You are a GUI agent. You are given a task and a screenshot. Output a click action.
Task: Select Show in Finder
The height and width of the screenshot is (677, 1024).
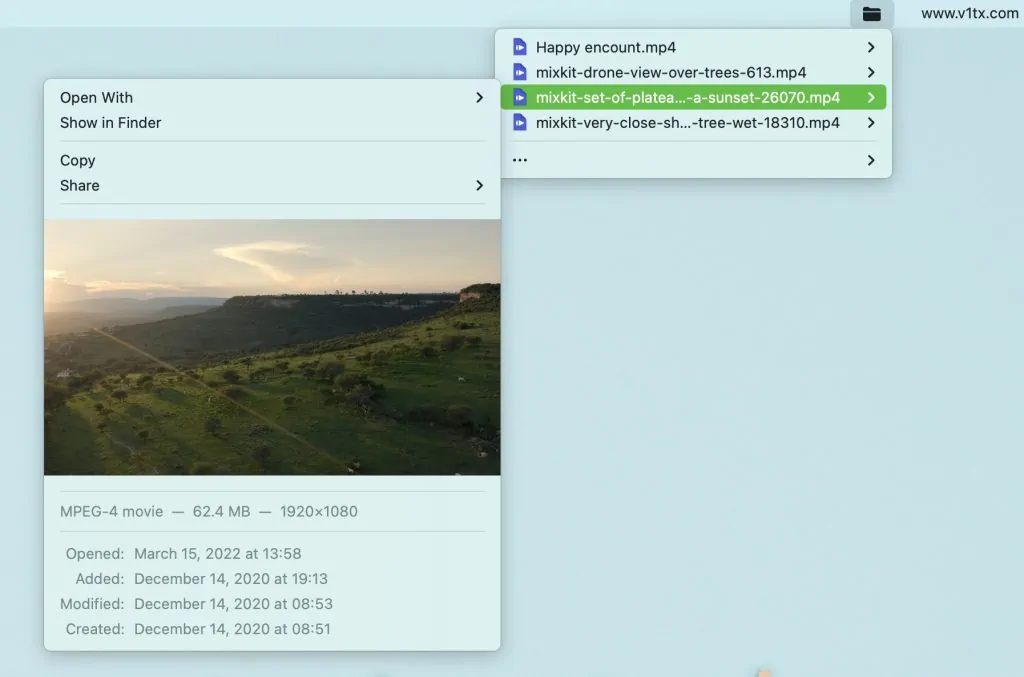point(272,123)
